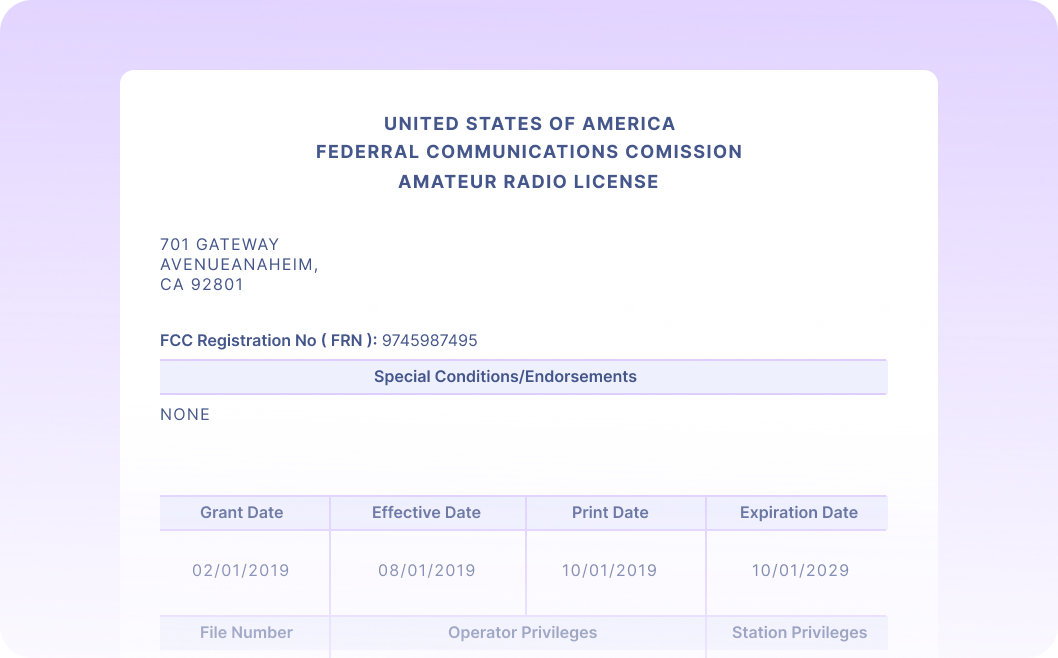Select the effective date value 08/01/2019

click(x=427, y=571)
